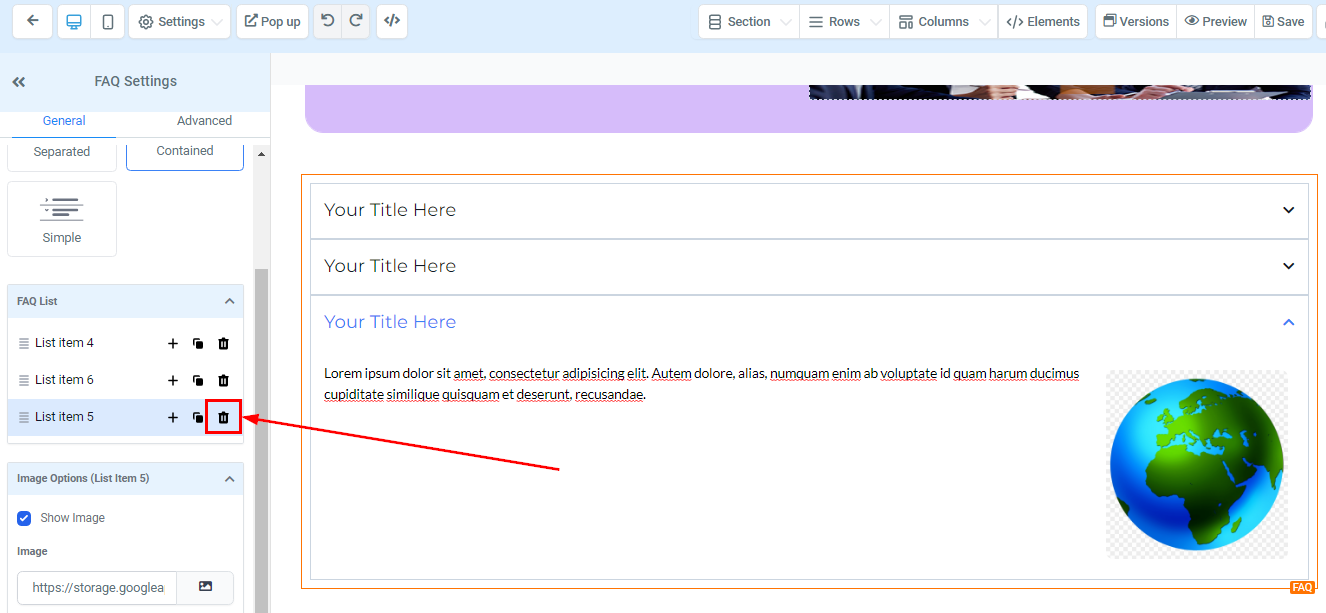Open the custom code editor icon
Image resolution: width=1326 pixels, height=613 pixels.
392,21
